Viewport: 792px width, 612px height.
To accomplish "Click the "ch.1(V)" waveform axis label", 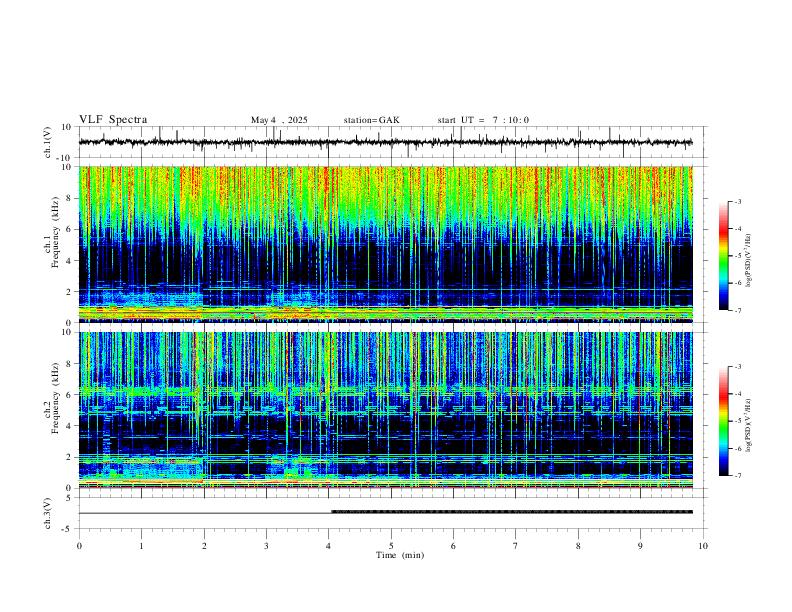I will (48, 142).
